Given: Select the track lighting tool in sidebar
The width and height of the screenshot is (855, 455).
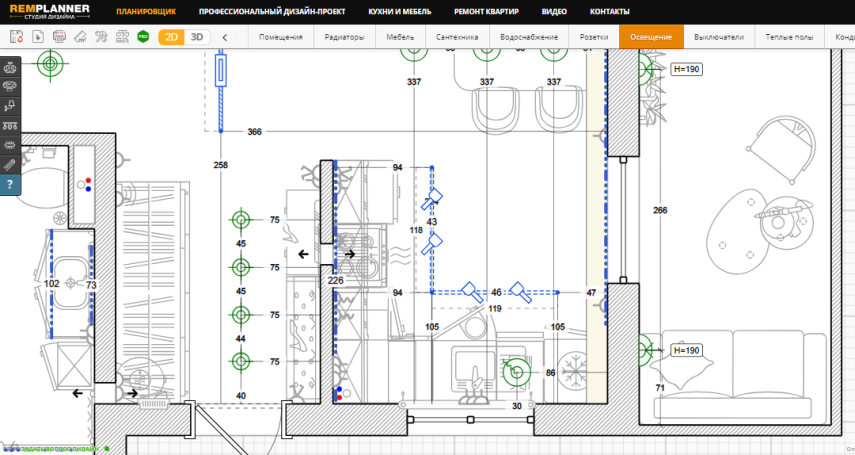Looking at the screenshot, I should [x=11, y=124].
